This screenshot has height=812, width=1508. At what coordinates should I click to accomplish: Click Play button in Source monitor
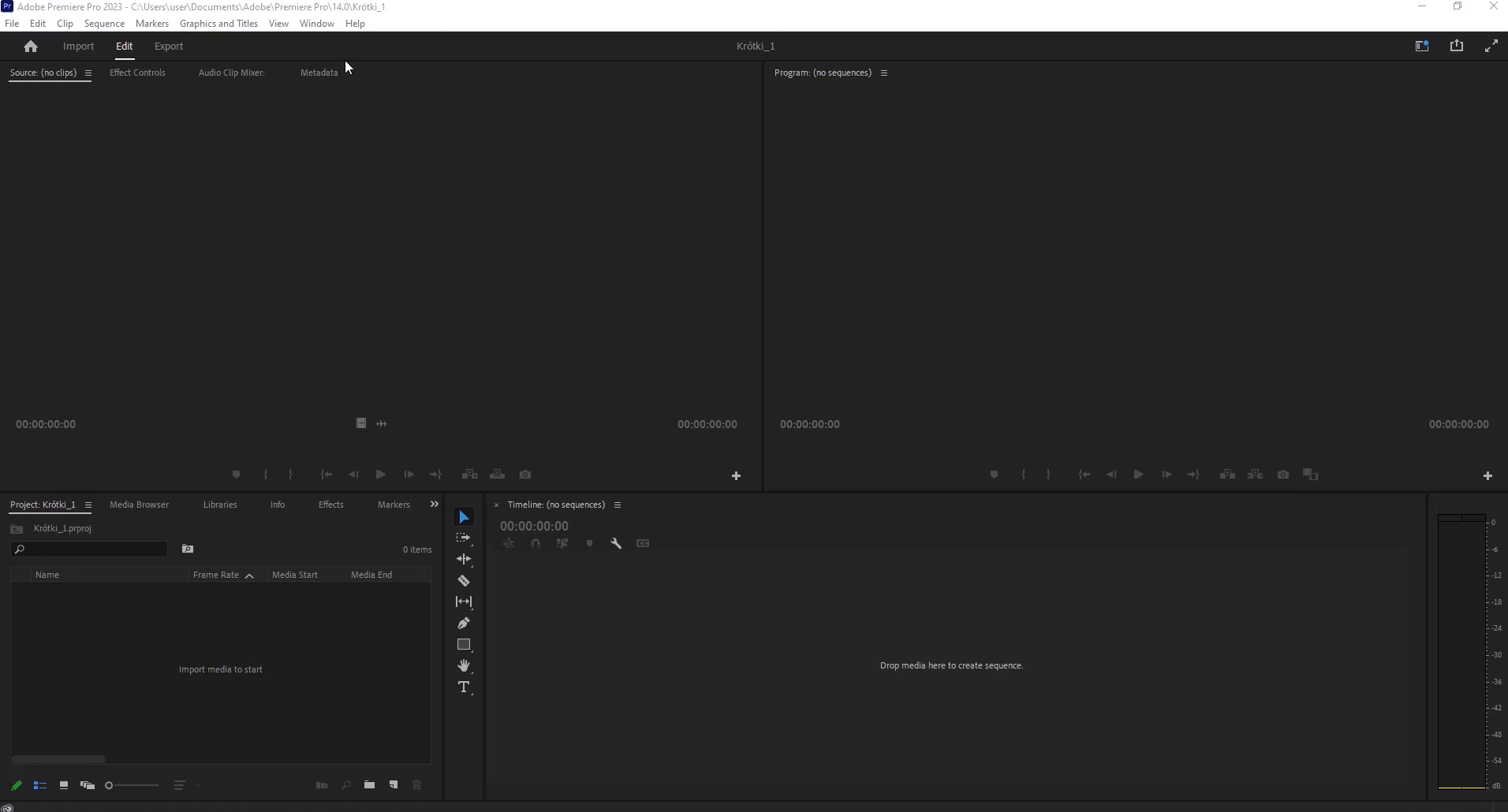click(381, 475)
